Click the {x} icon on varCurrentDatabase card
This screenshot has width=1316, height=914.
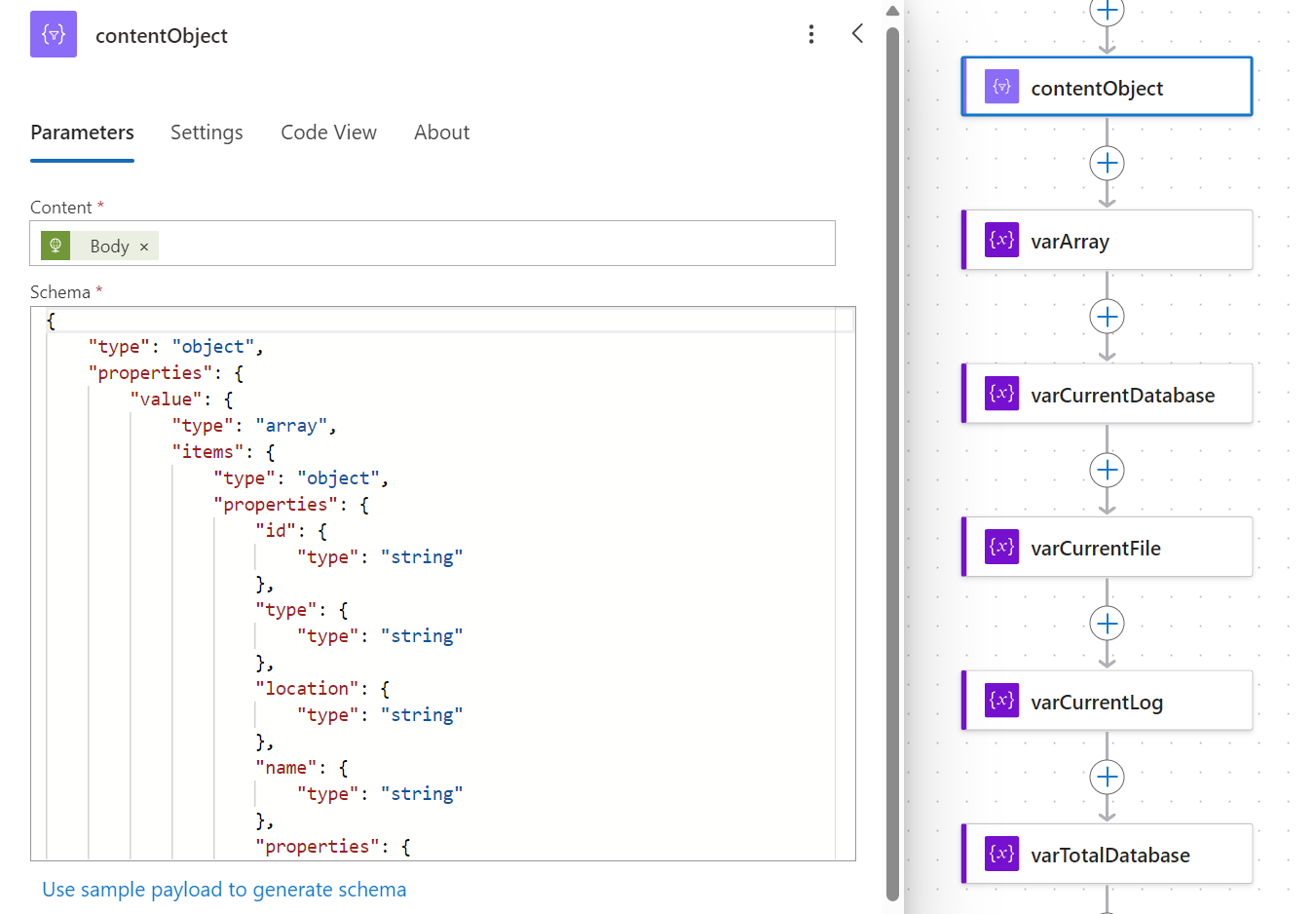click(1001, 394)
